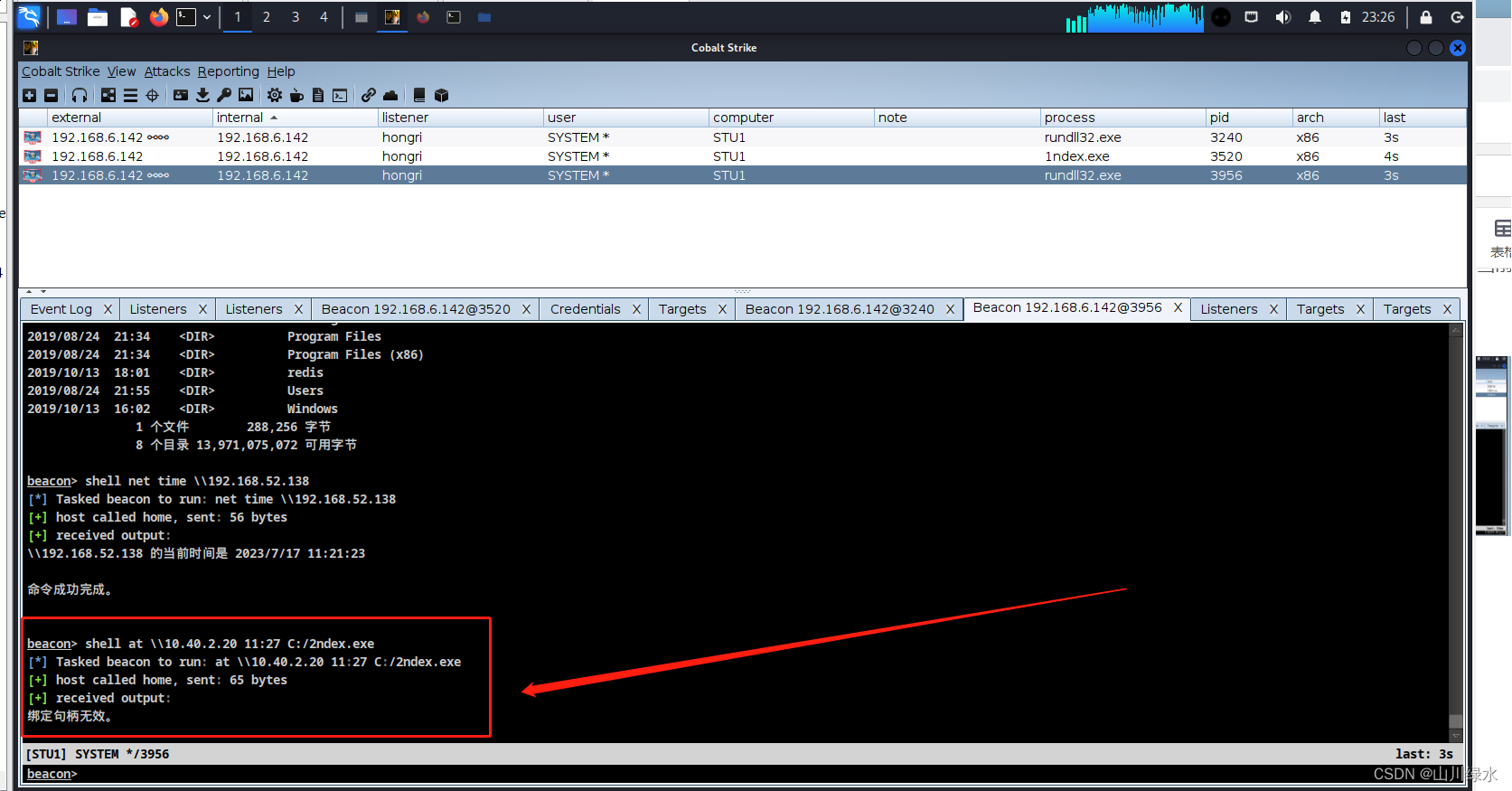This screenshot has width=1512, height=791.
Task: Switch to workspace 4
Action: click(x=324, y=17)
